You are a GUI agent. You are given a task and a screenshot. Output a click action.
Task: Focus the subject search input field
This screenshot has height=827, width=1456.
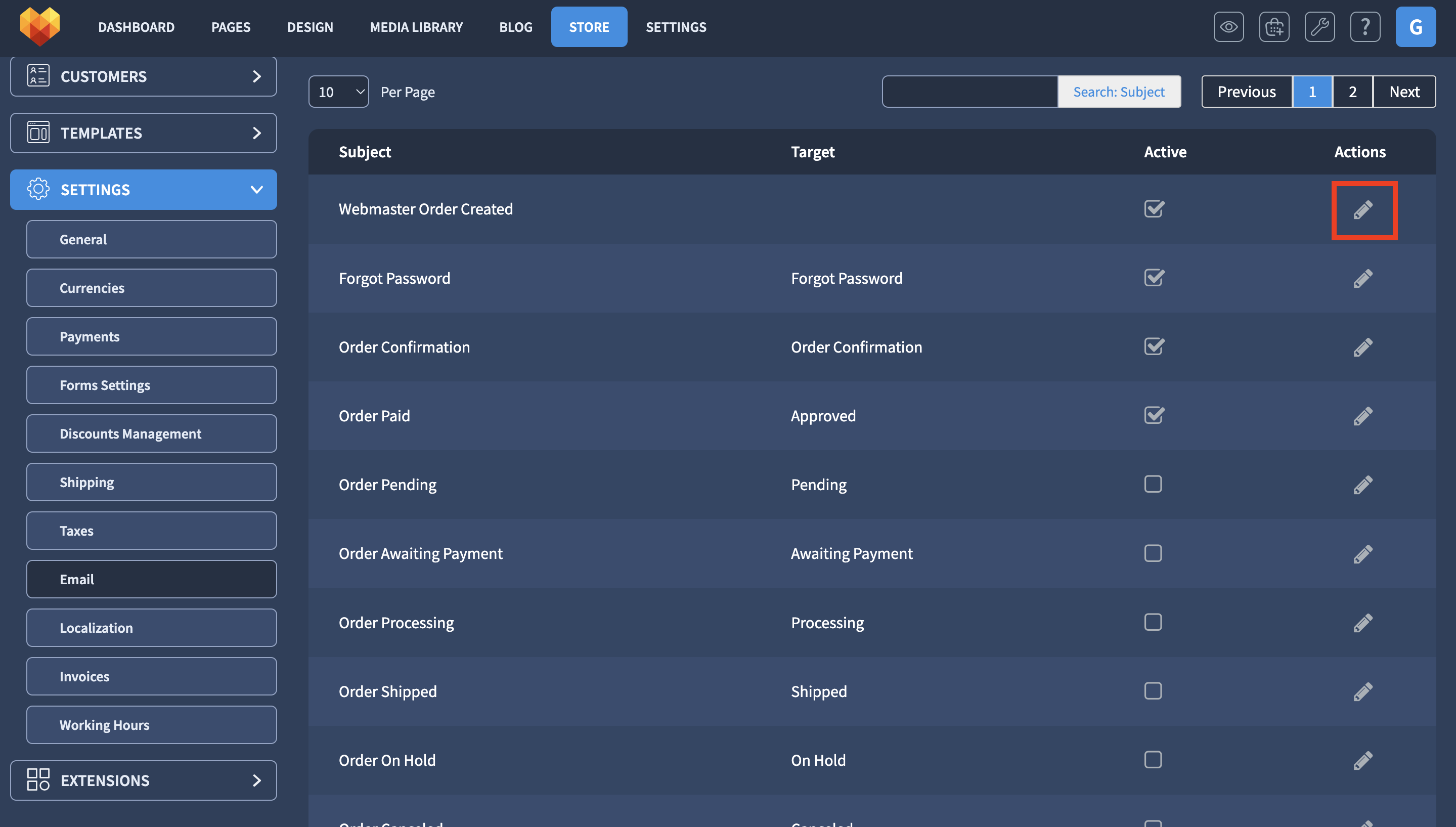[970, 92]
